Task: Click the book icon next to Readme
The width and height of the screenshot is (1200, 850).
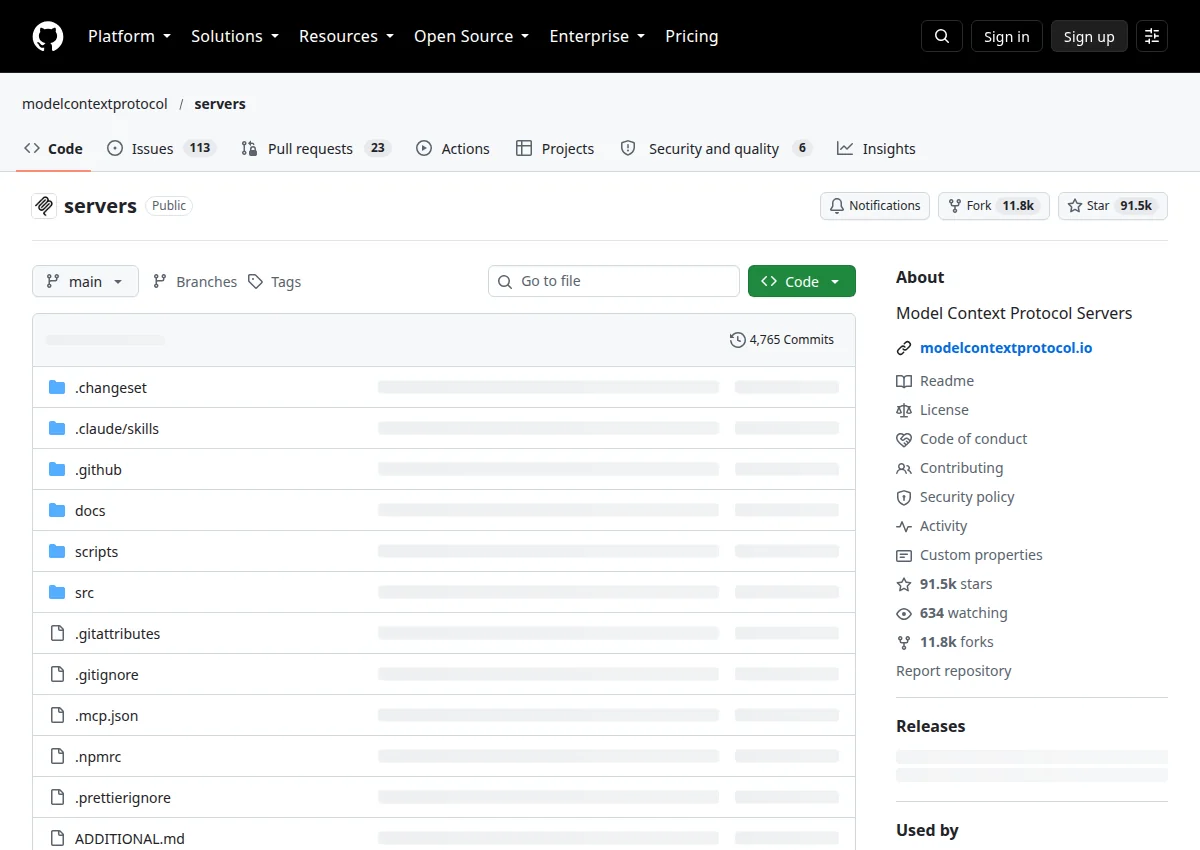Action: [x=904, y=381]
